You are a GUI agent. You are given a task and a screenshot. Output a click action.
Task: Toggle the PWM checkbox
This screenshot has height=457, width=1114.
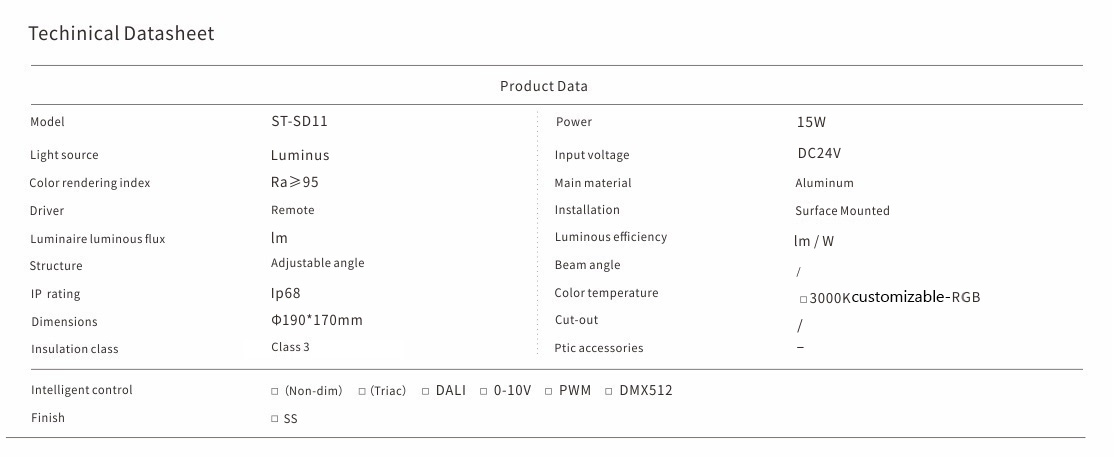pyautogui.click(x=549, y=391)
